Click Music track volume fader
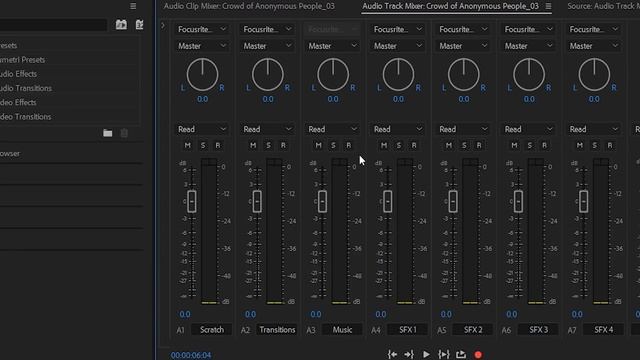 [322, 201]
